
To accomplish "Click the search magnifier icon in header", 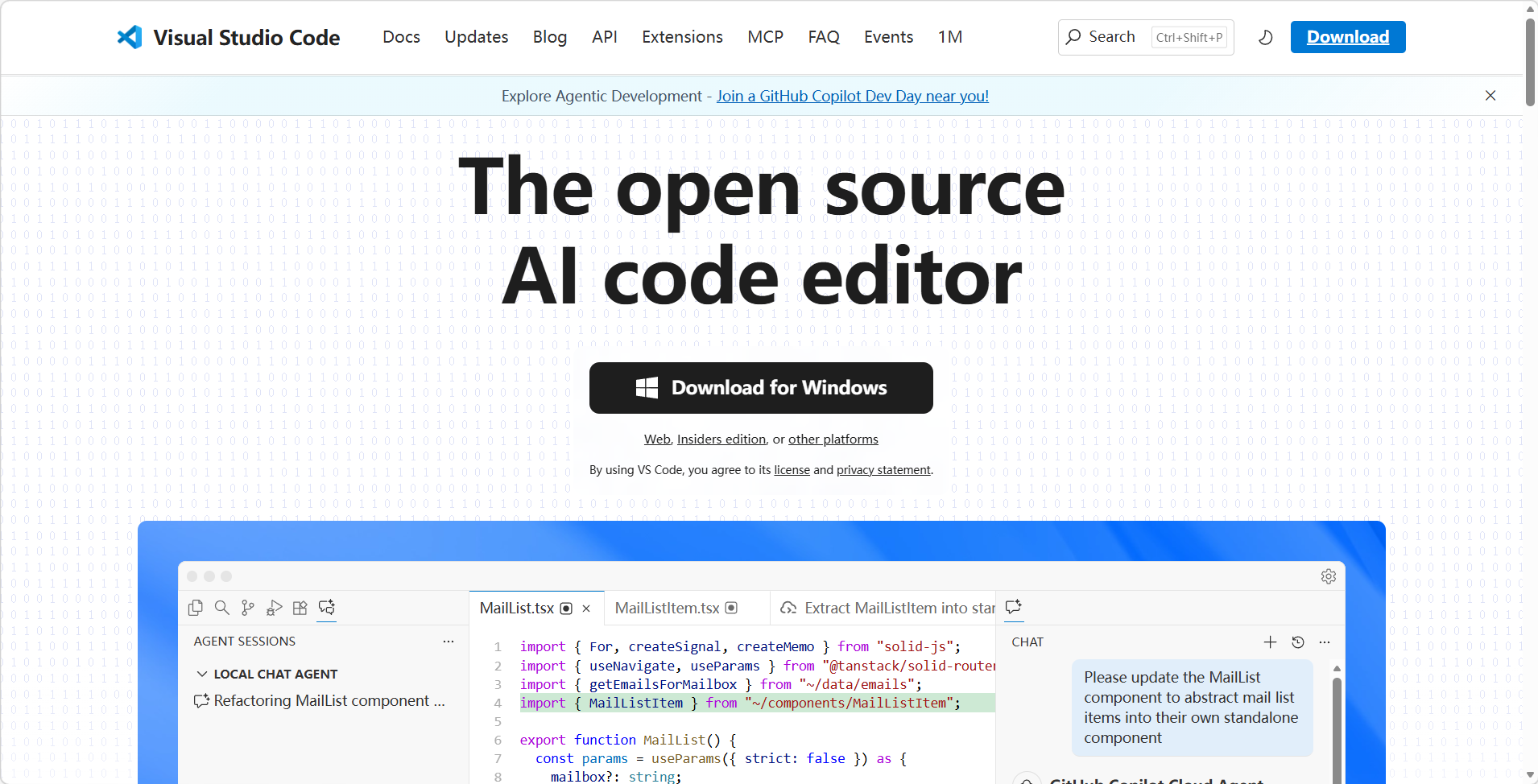I will pyautogui.click(x=1073, y=37).
